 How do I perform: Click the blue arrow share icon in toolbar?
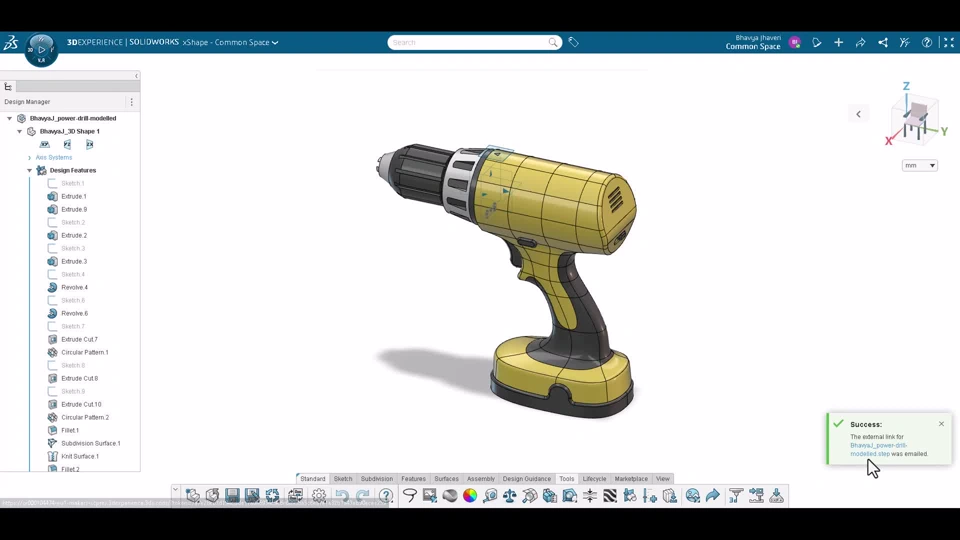pyautogui.click(x=713, y=495)
